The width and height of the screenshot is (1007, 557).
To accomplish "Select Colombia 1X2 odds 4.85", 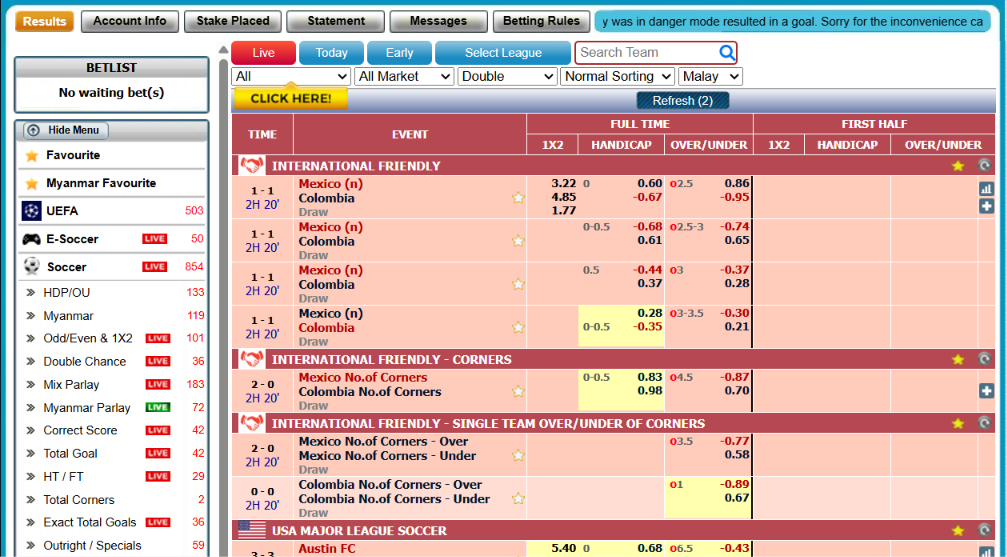I will [563, 197].
